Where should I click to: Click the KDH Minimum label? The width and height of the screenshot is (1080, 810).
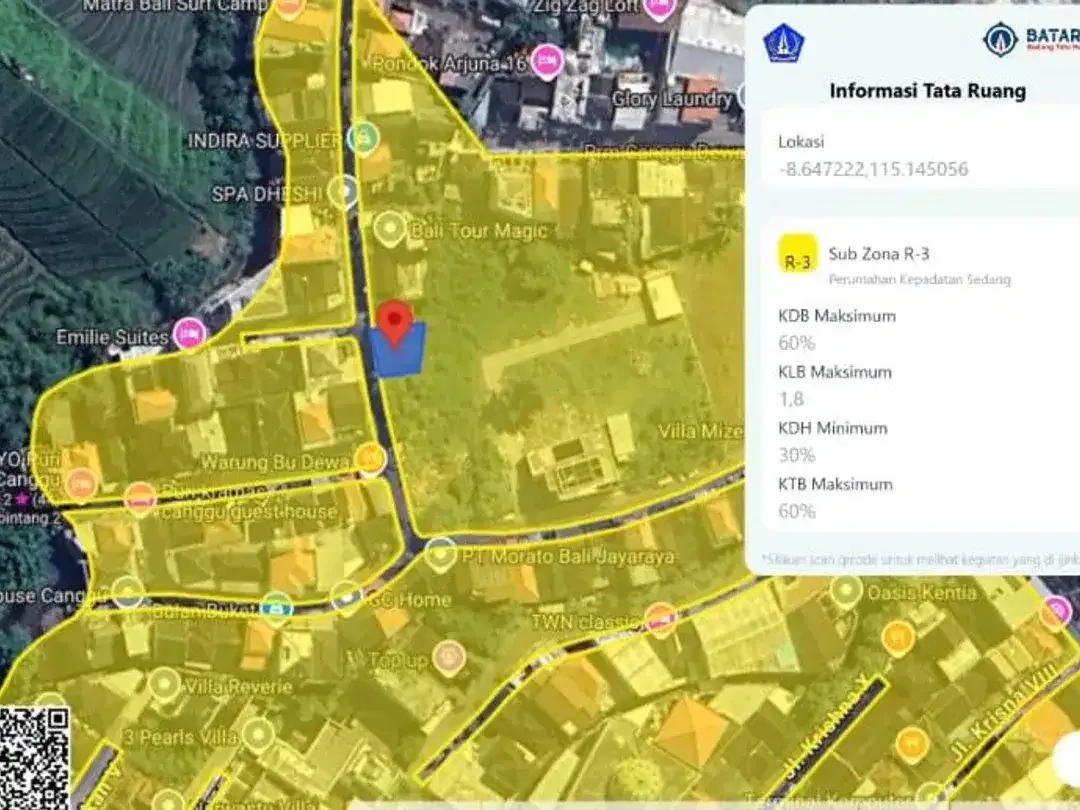click(833, 428)
